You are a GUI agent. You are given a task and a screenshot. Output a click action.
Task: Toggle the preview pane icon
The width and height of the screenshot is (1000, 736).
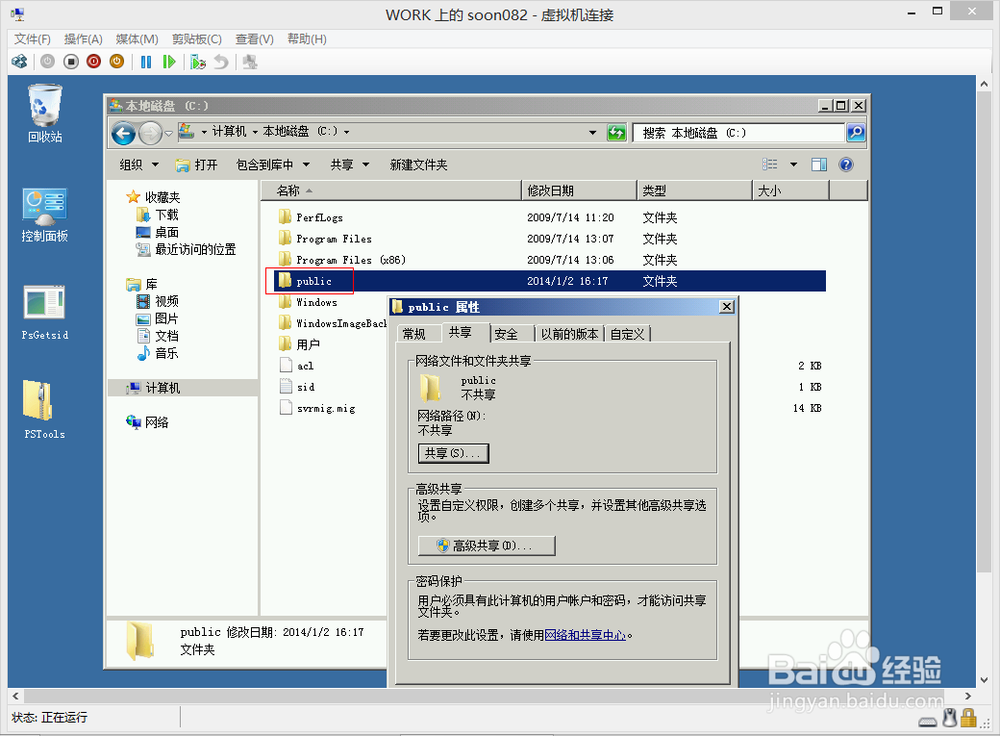[x=819, y=165]
